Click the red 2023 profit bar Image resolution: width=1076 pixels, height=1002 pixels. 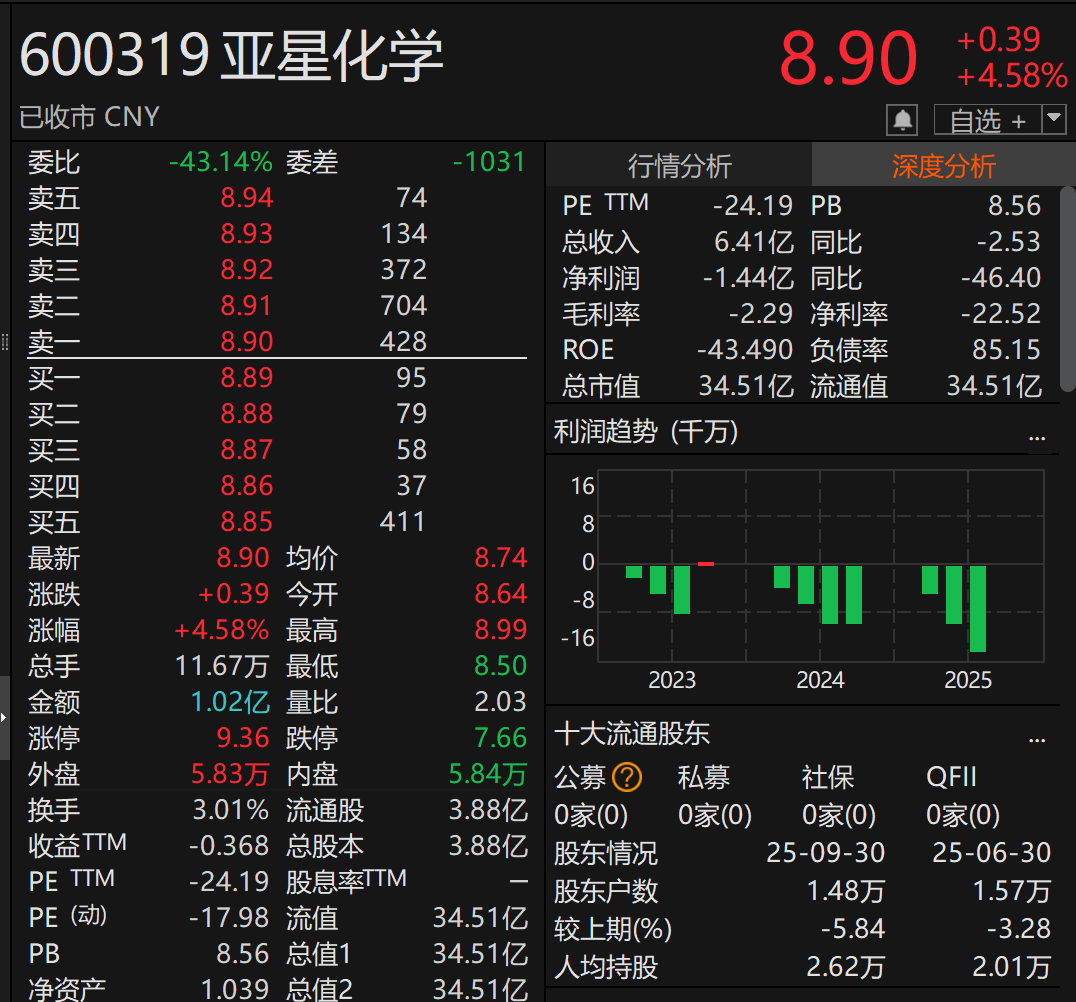[x=706, y=563]
